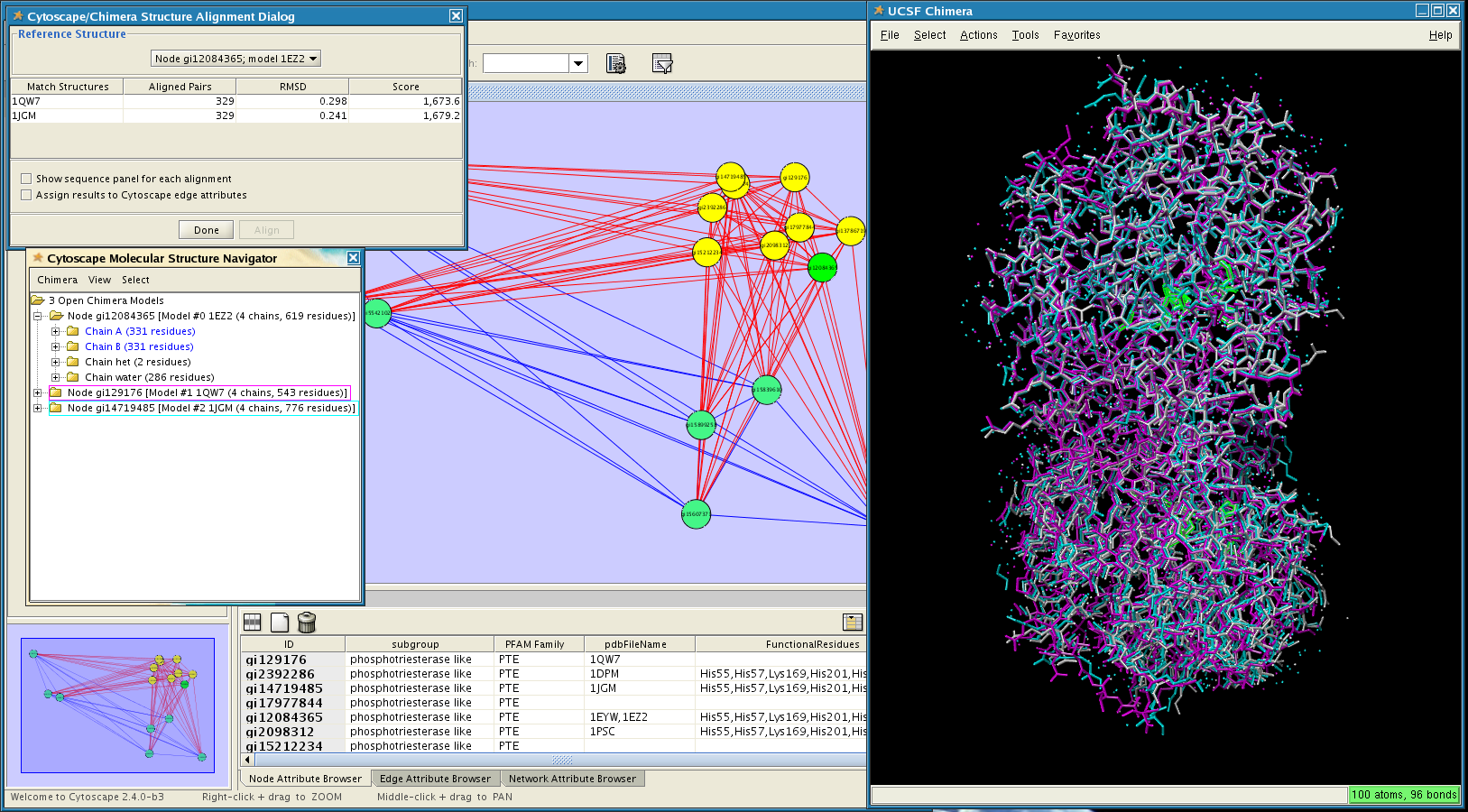Switch to the Edge Attribute Browser tab

435,779
